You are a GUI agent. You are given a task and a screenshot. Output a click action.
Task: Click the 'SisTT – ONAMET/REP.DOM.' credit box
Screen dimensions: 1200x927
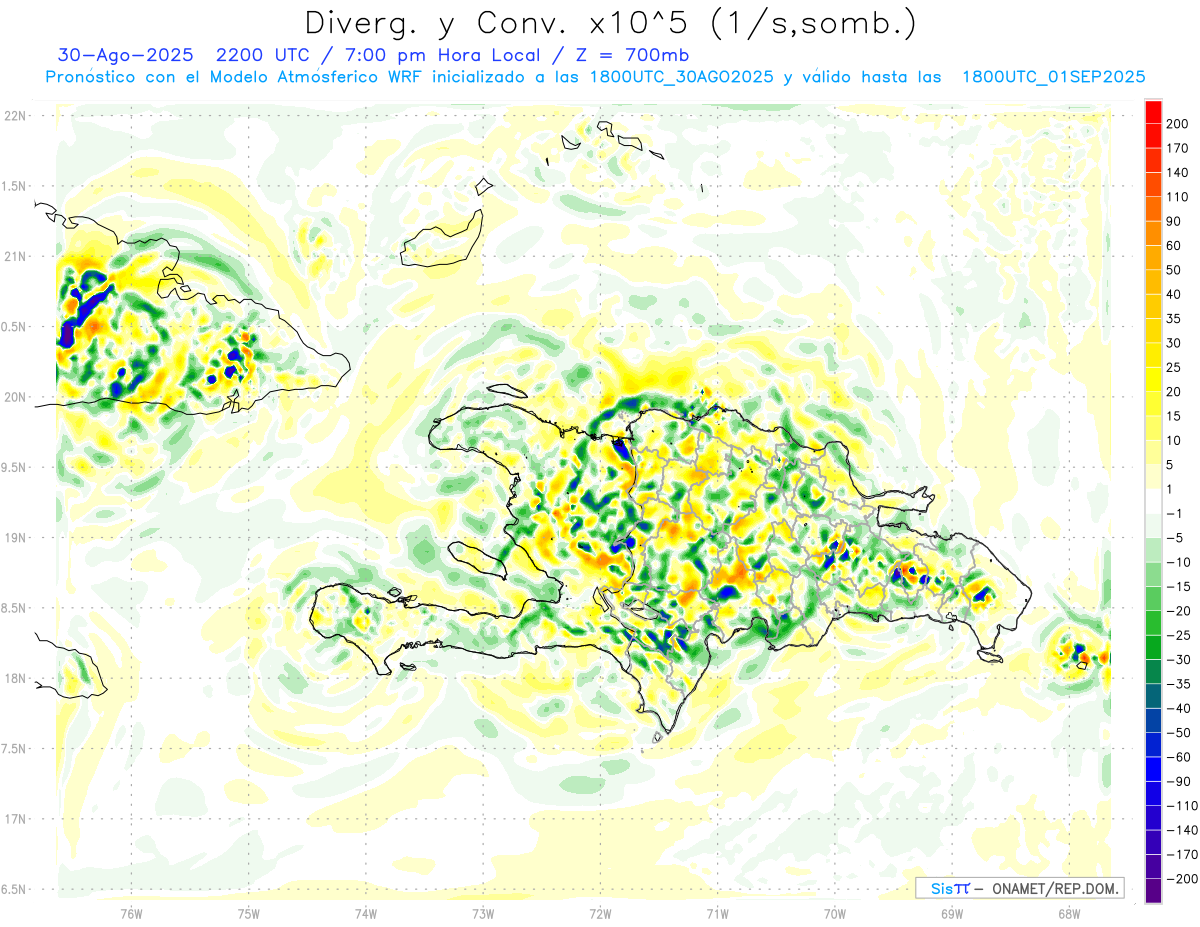pos(1019,888)
